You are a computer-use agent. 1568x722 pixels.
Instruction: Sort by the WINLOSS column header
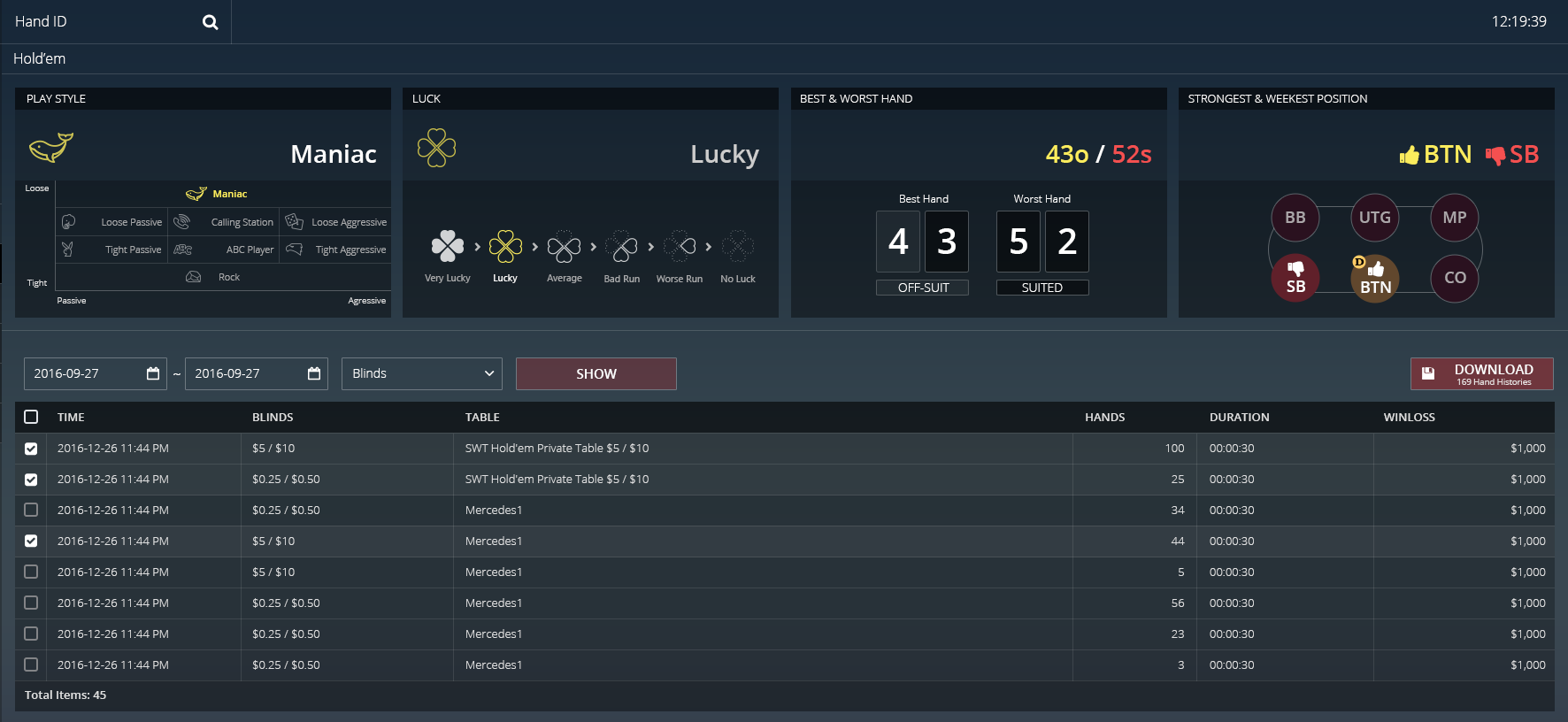tap(1409, 417)
